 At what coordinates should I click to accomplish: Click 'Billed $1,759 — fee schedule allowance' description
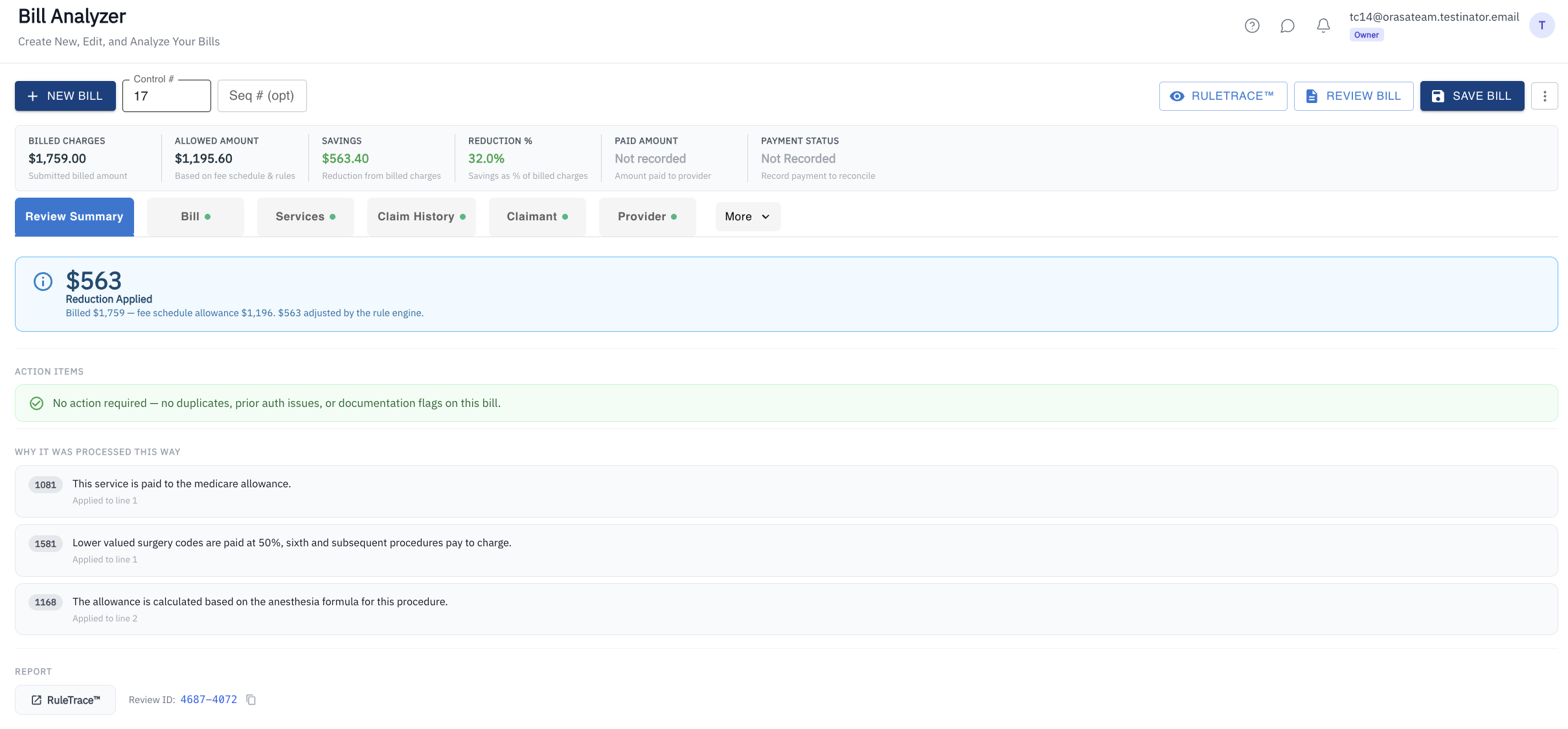244,313
